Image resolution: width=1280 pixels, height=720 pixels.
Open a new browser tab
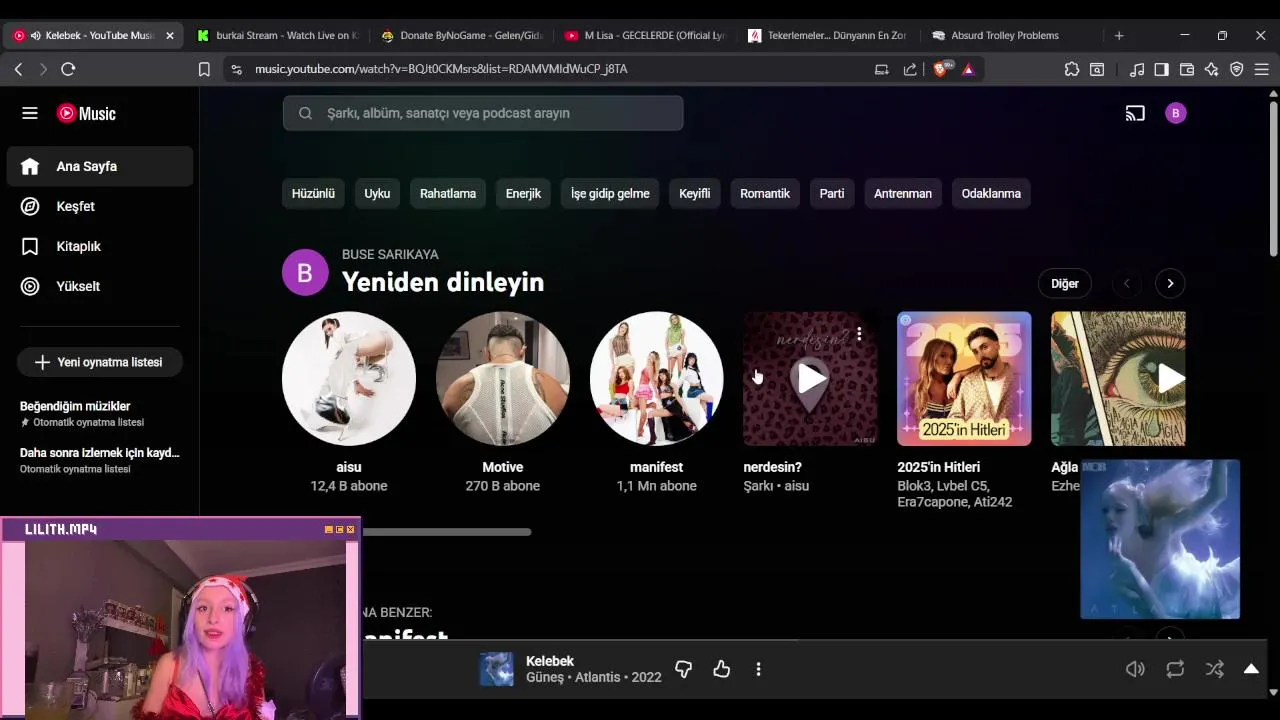tap(1119, 35)
